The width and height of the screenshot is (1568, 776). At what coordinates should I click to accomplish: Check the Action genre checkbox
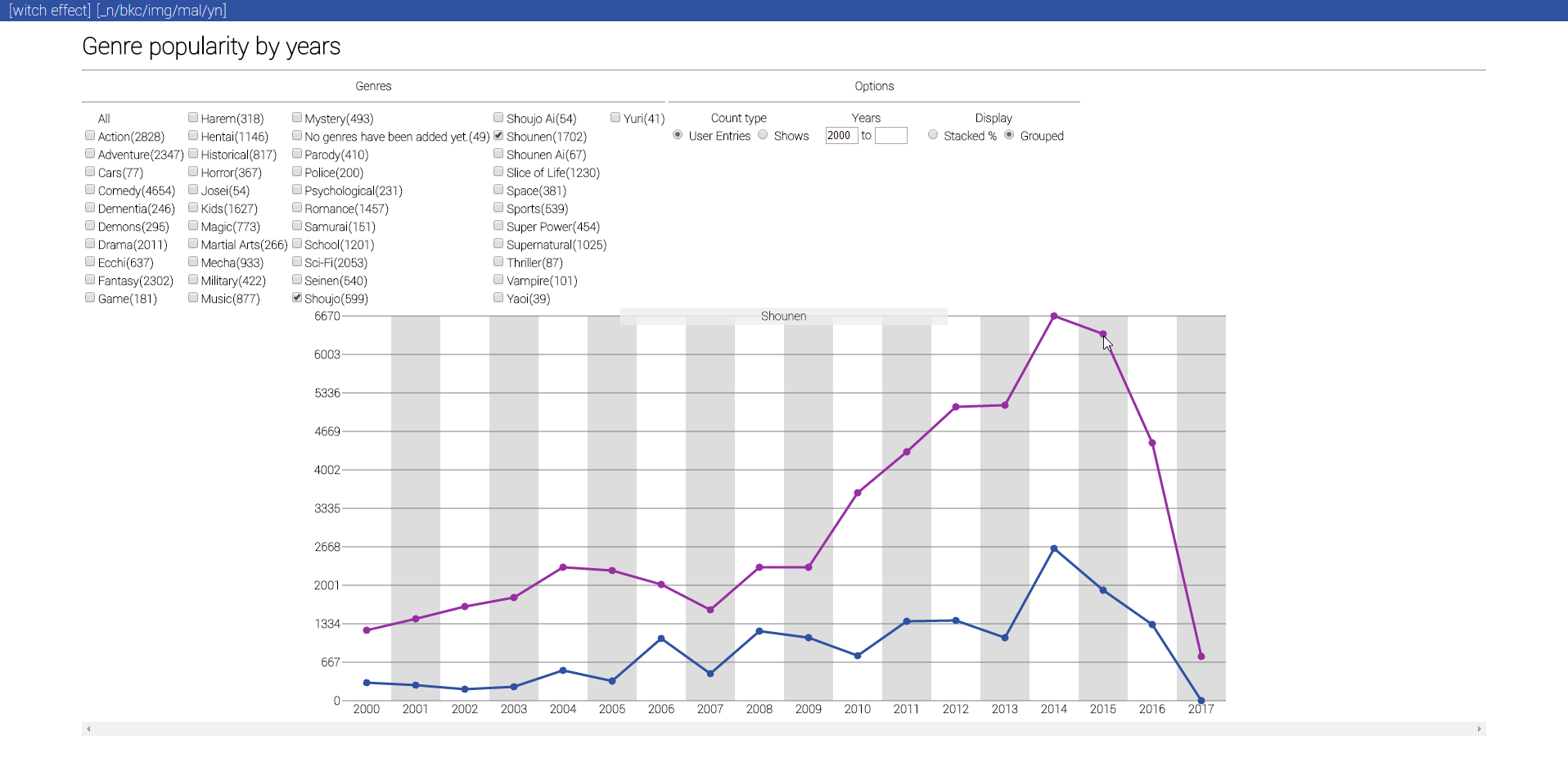coord(90,136)
